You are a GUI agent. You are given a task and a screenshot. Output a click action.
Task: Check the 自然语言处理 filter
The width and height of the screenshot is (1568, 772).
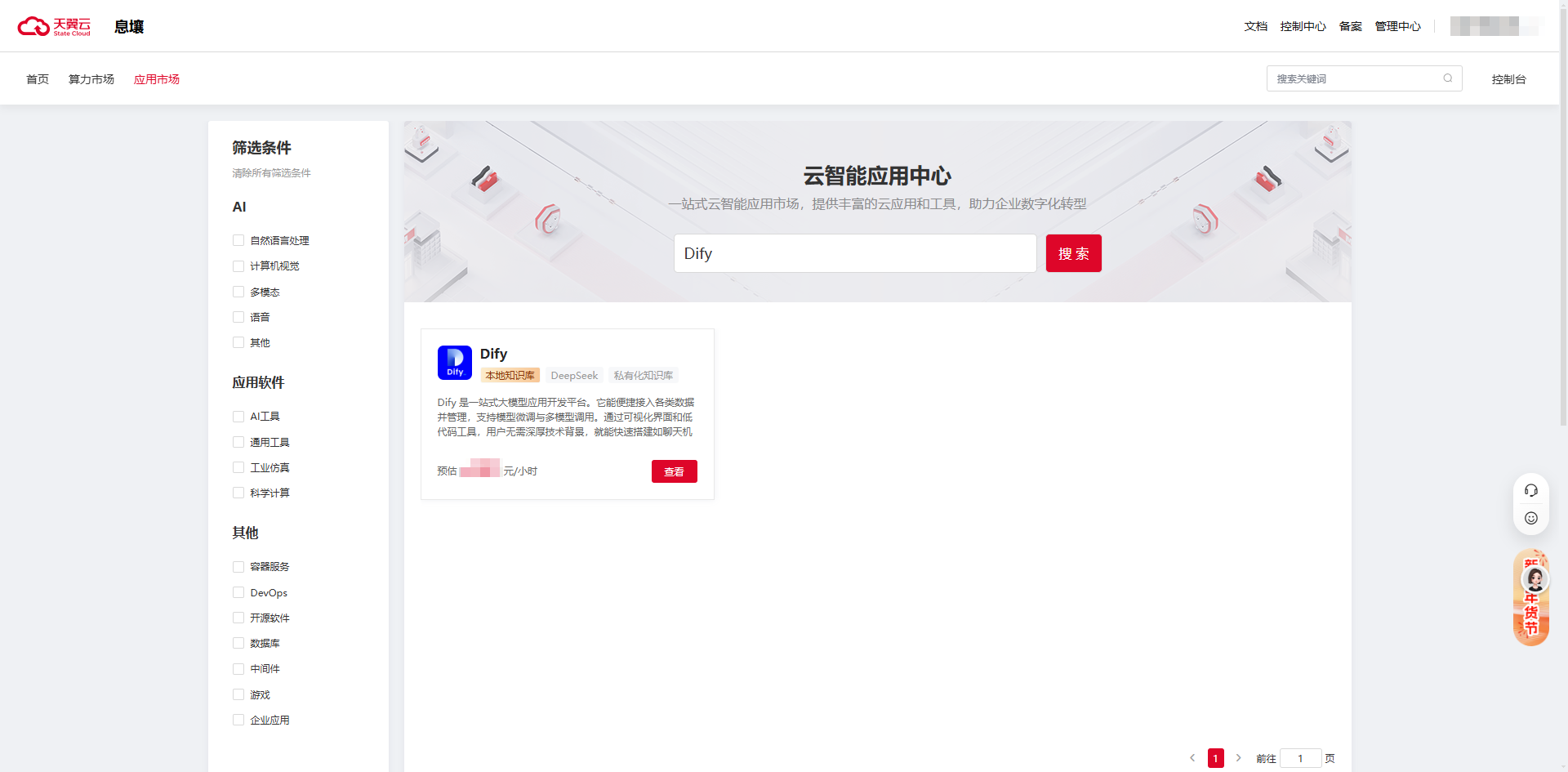238,240
